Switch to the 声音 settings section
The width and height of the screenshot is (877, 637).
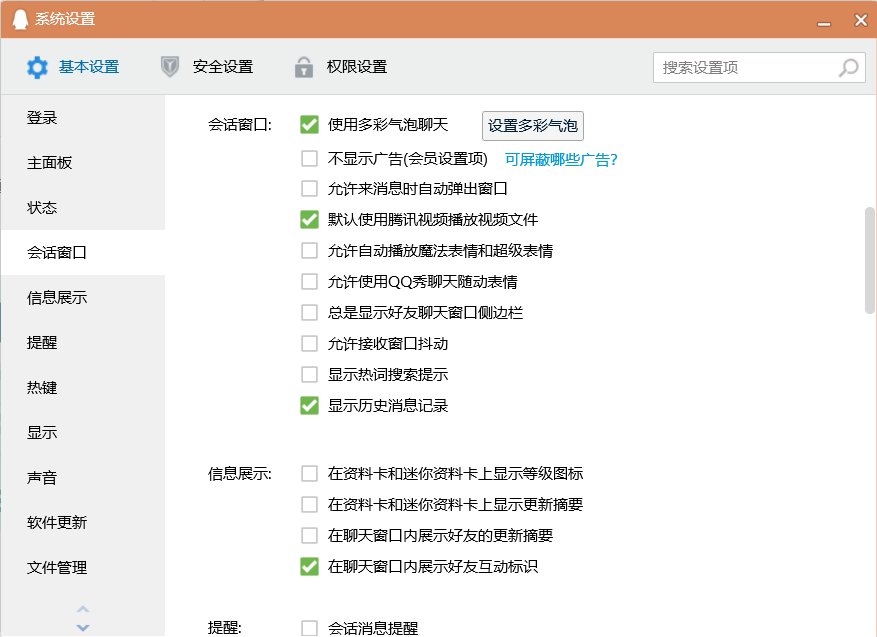41,477
